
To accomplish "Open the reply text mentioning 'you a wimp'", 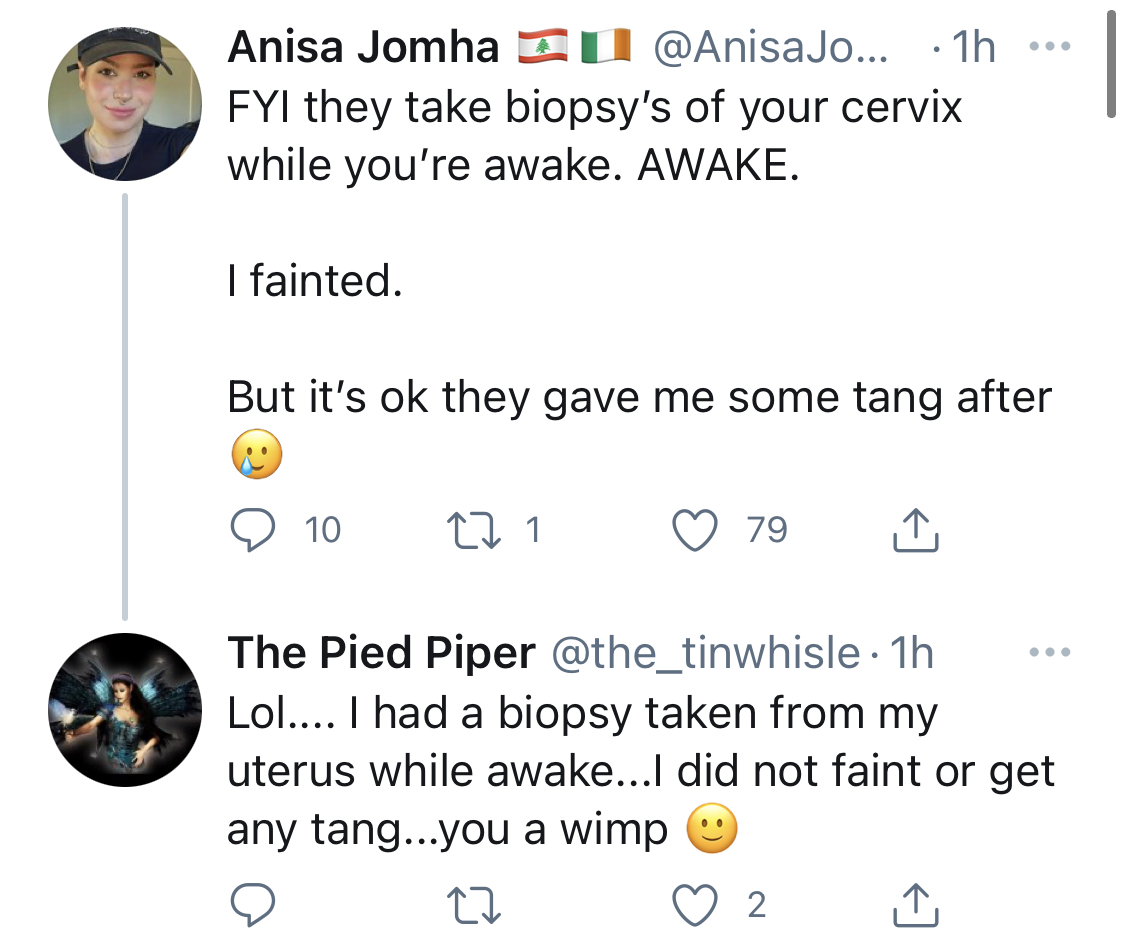I will (641, 771).
